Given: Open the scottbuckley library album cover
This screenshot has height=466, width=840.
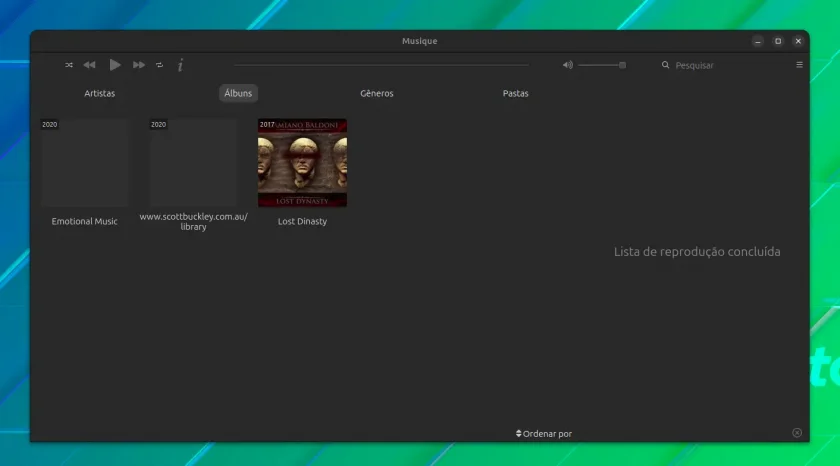Looking at the screenshot, I should [x=193, y=163].
